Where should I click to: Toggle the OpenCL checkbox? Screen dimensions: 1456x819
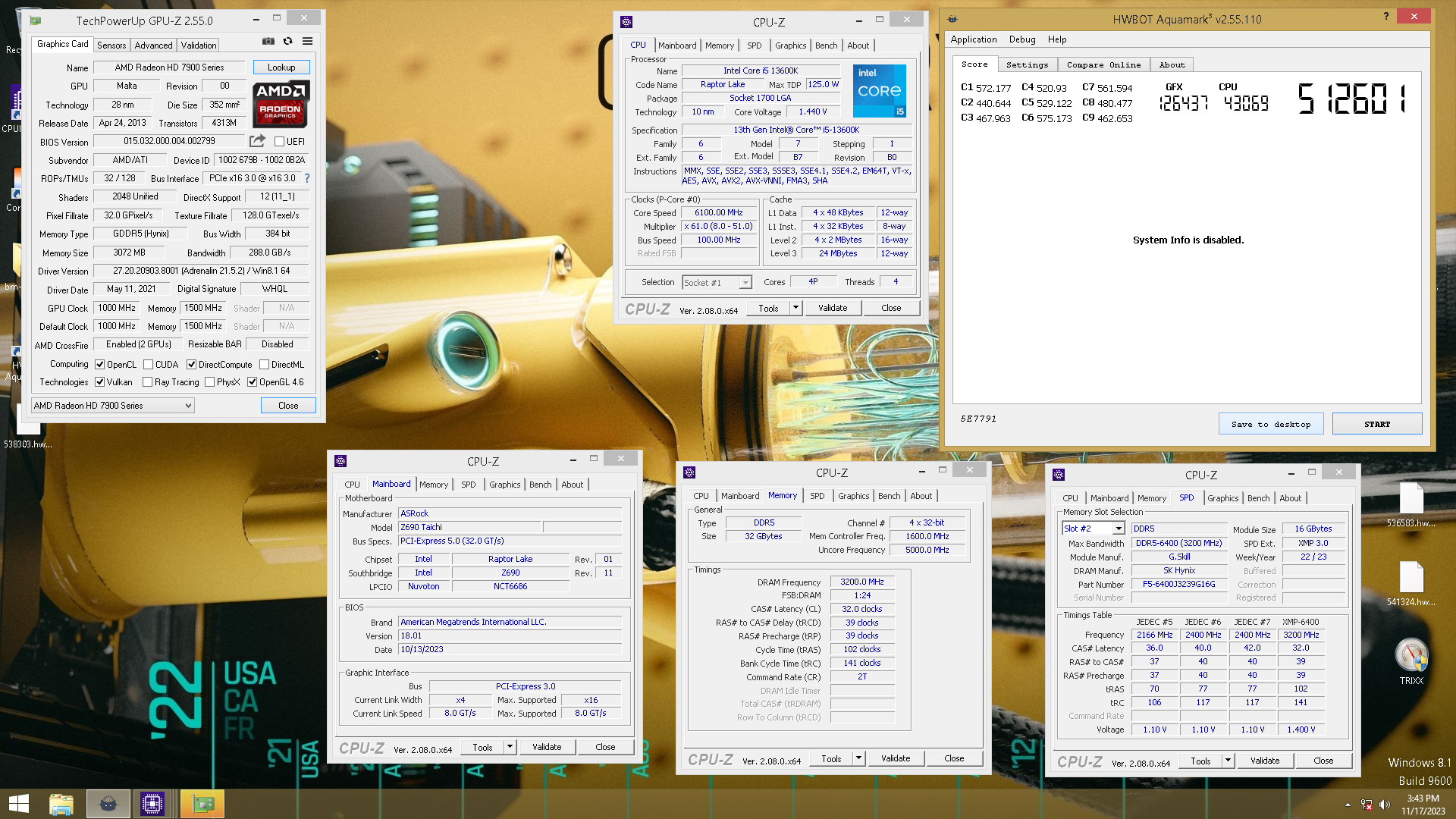pyautogui.click(x=99, y=365)
